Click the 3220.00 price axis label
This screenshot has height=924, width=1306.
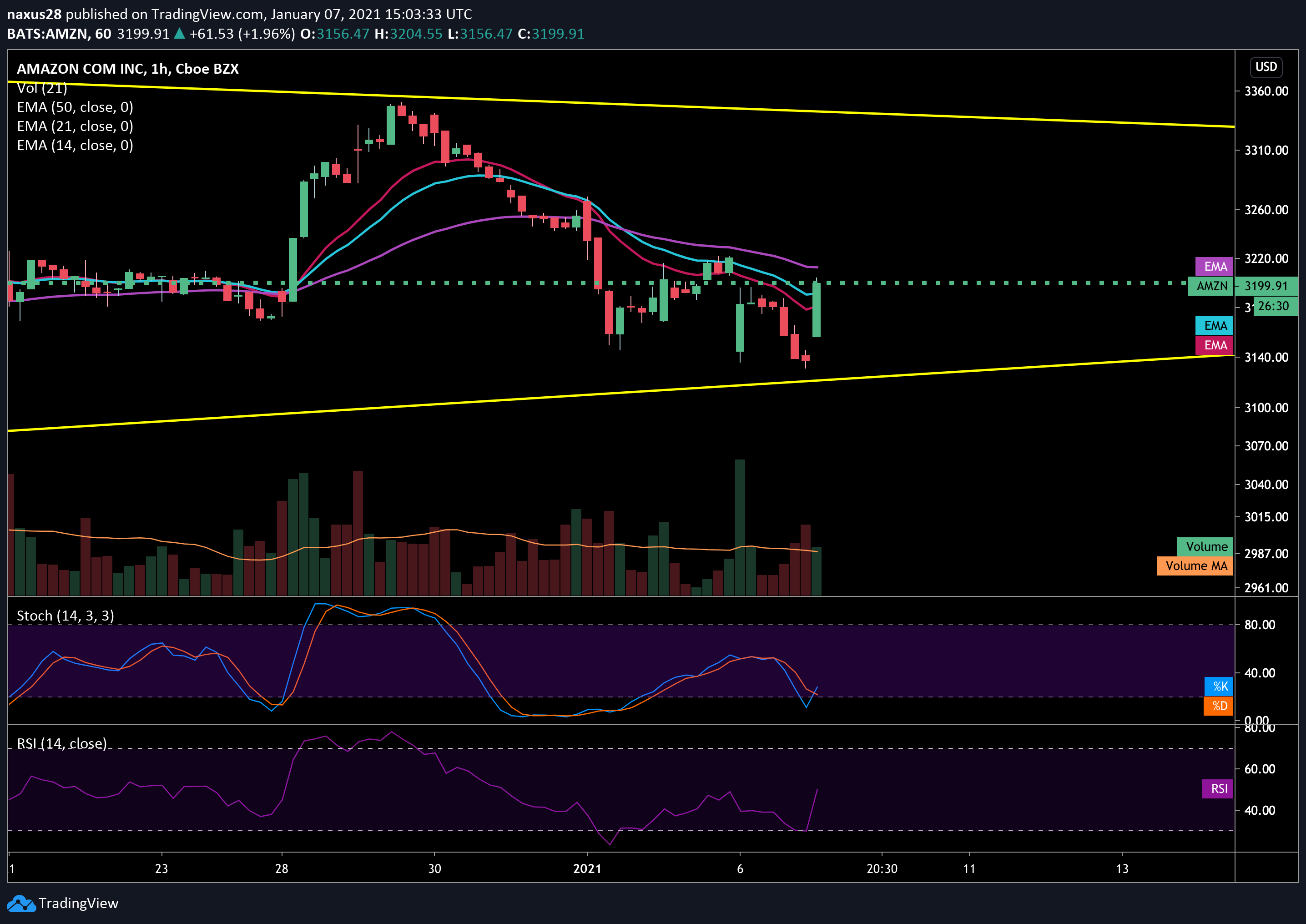pos(1267,258)
